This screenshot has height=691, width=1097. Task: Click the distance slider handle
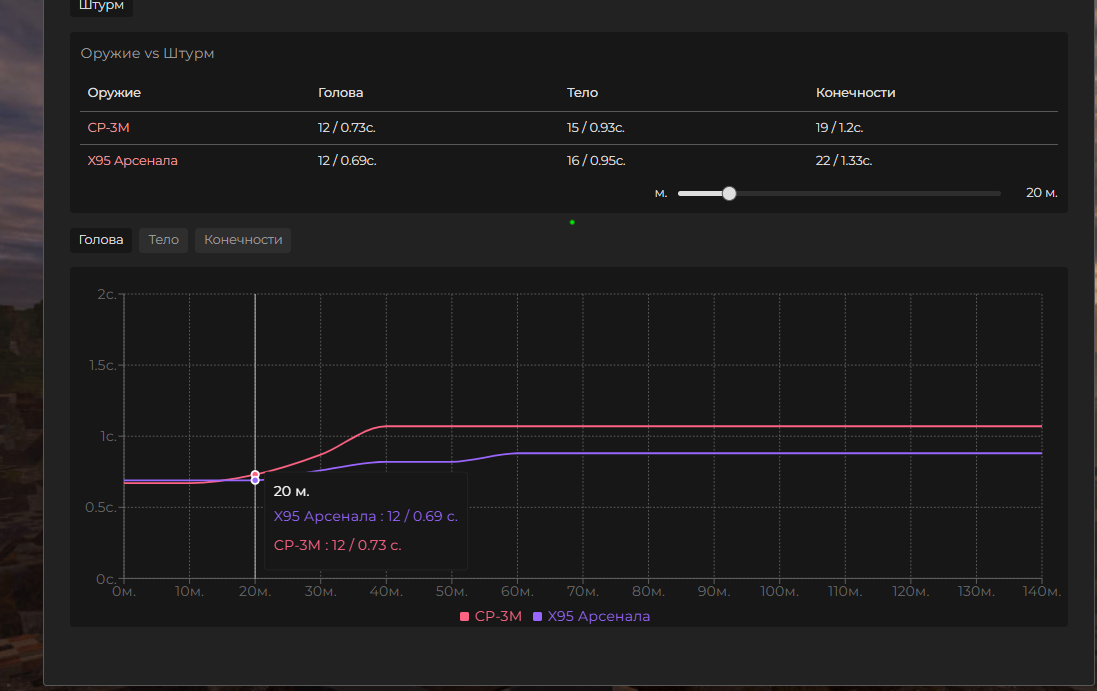pos(729,193)
